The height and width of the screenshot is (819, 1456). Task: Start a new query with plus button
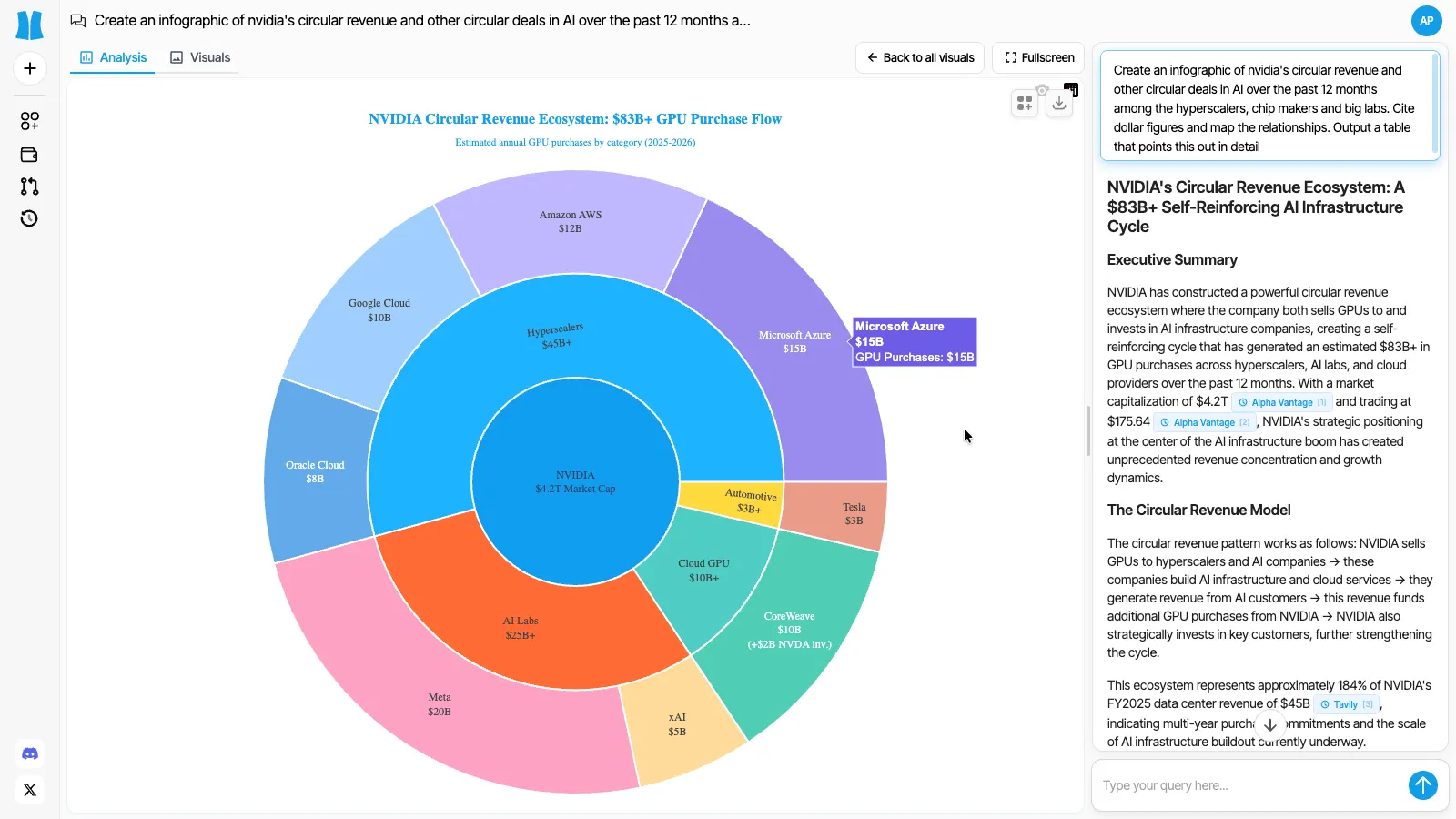[x=29, y=68]
